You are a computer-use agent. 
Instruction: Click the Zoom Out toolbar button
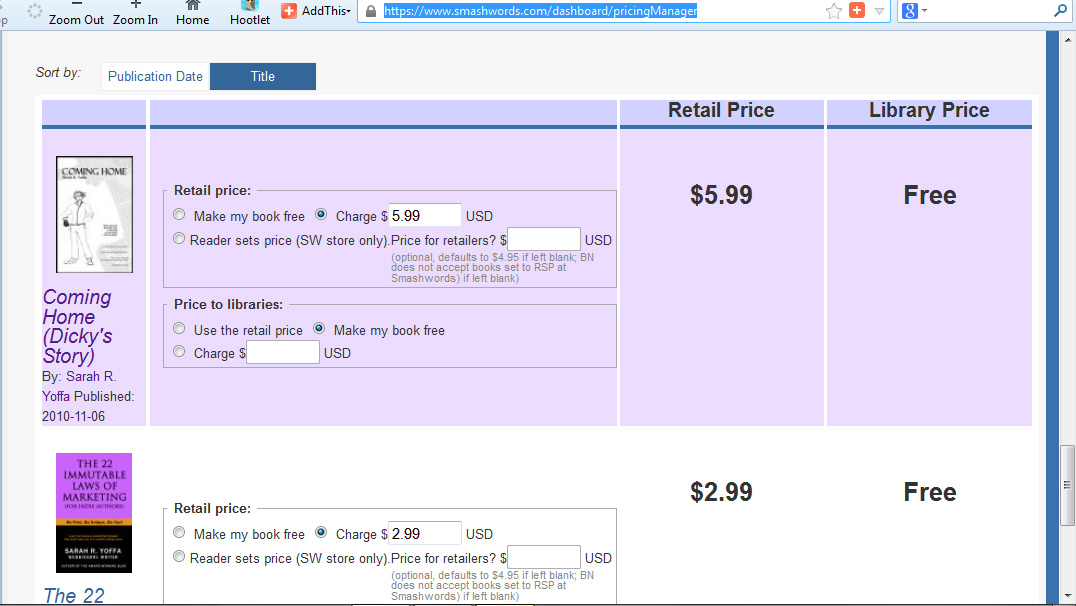tap(76, 13)
